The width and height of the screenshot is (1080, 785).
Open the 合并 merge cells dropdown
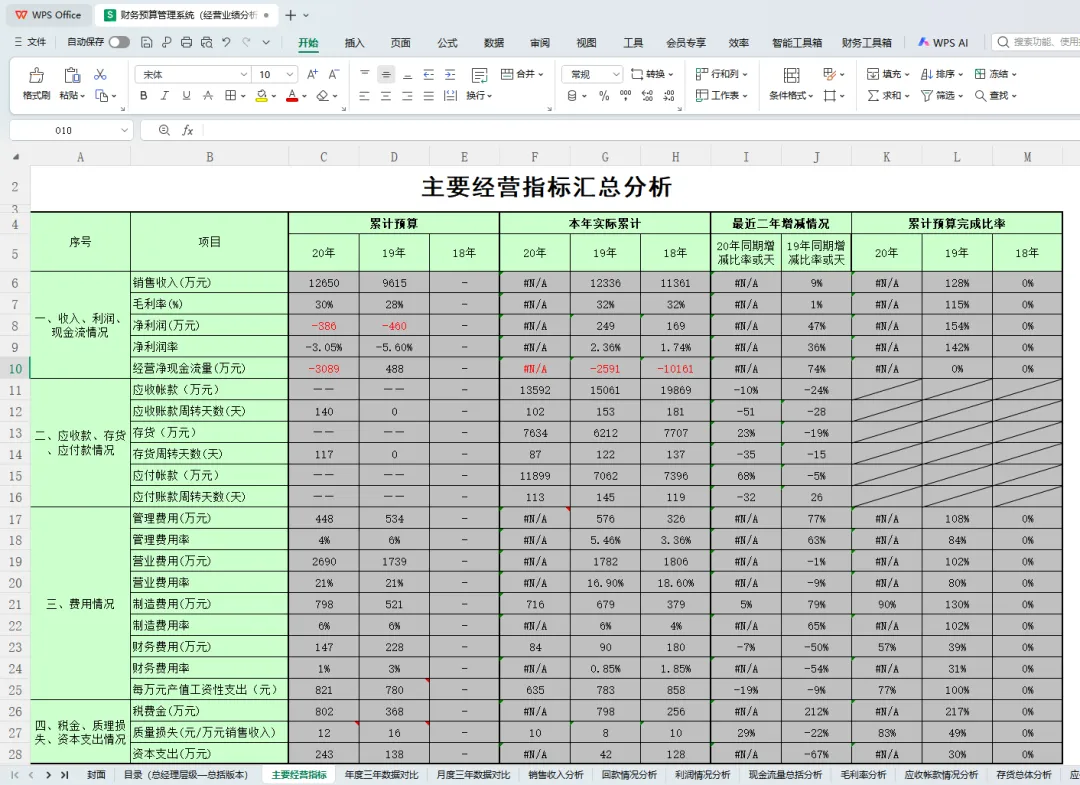pyautogui.click(x=522, y=74)
